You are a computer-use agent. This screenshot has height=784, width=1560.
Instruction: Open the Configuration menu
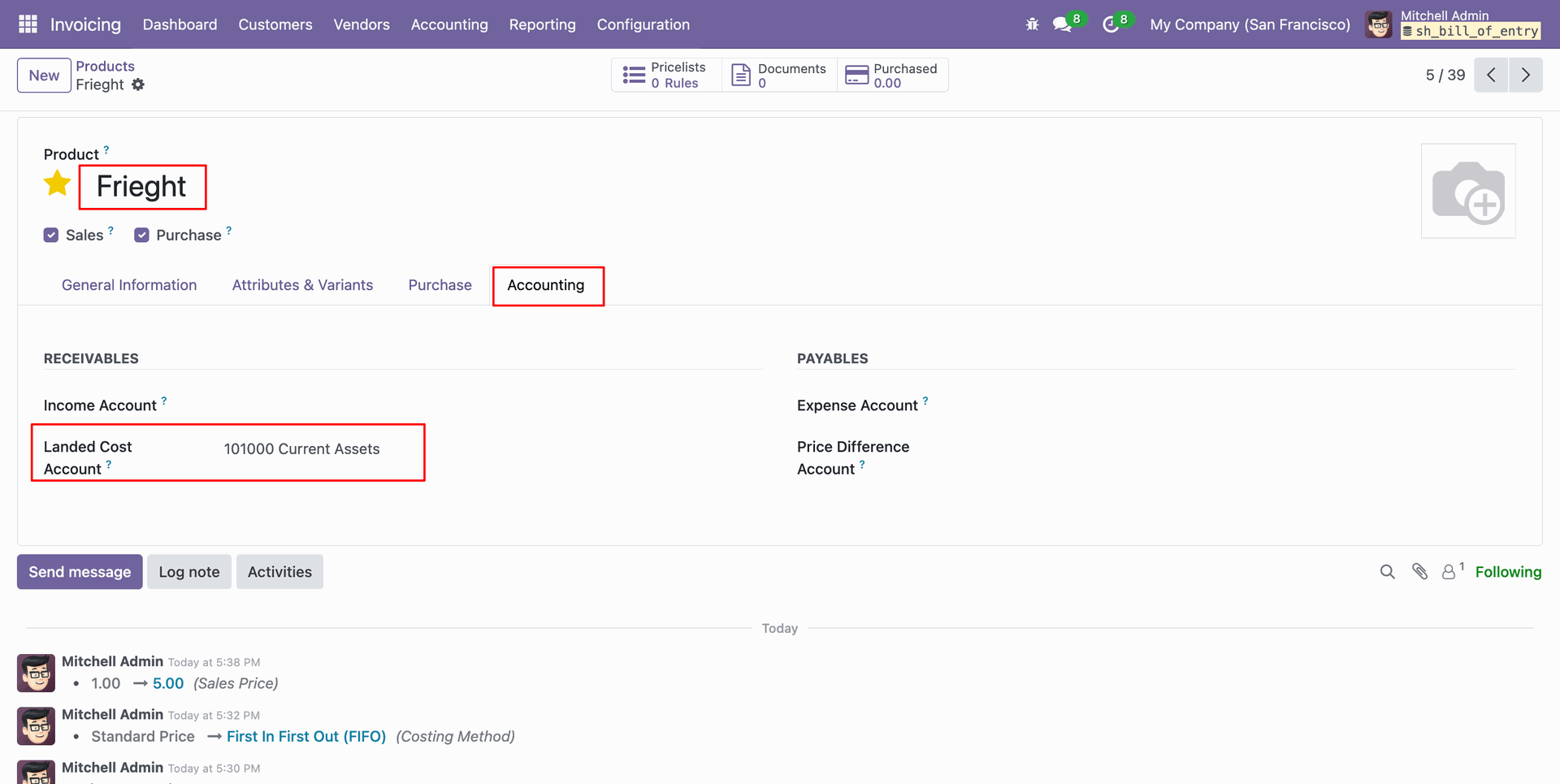pos(643,24)
